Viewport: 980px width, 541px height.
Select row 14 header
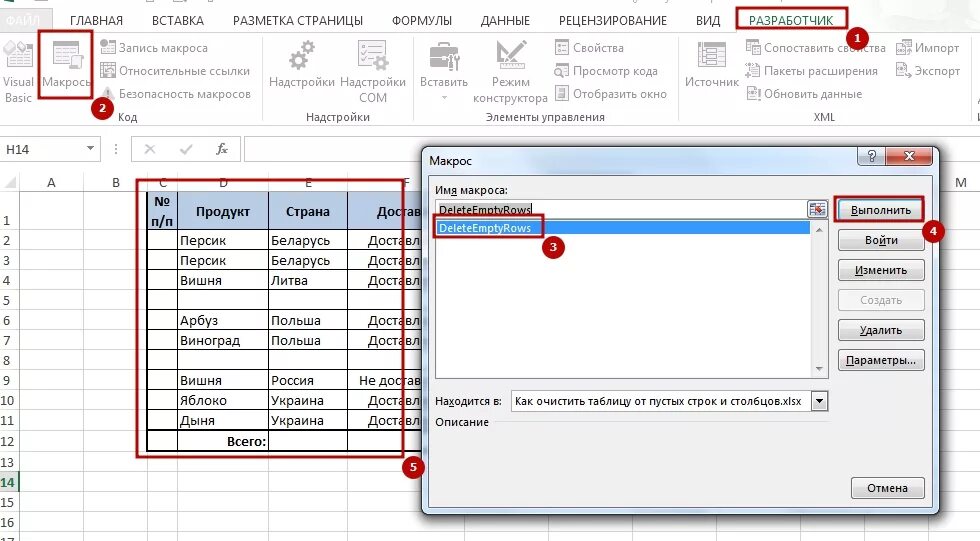tap(8, 482)
